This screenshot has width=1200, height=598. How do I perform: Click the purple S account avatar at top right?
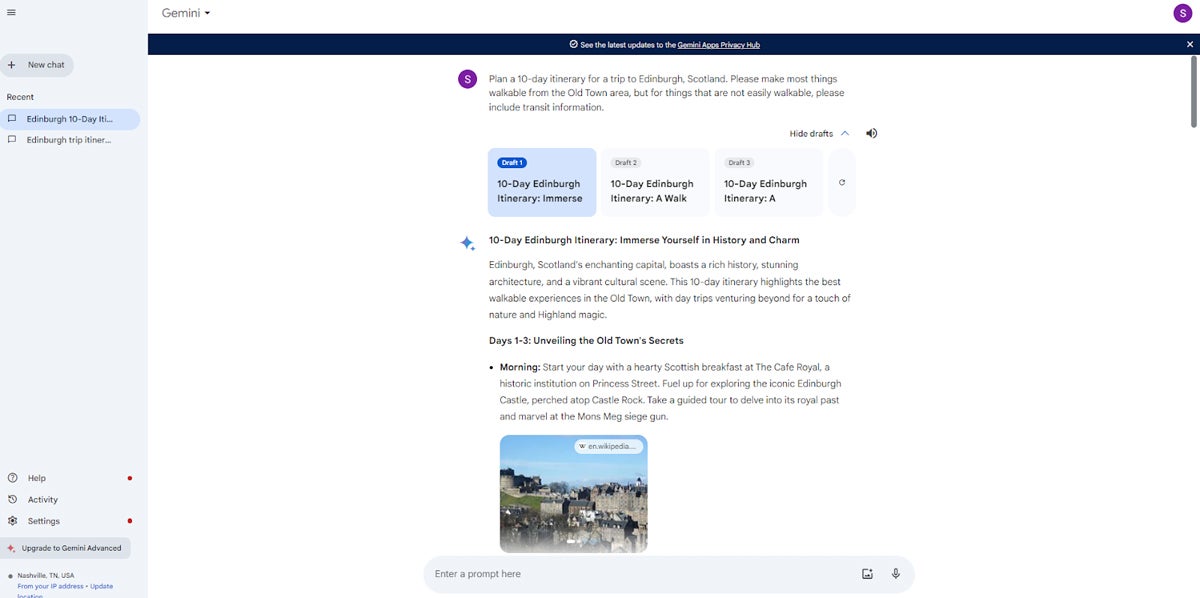tap(1182, 13)
